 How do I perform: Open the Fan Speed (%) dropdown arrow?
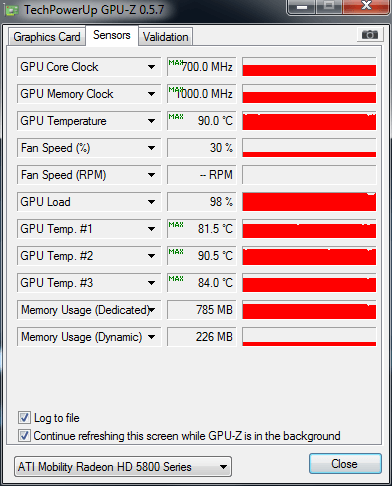coord(151,148)
